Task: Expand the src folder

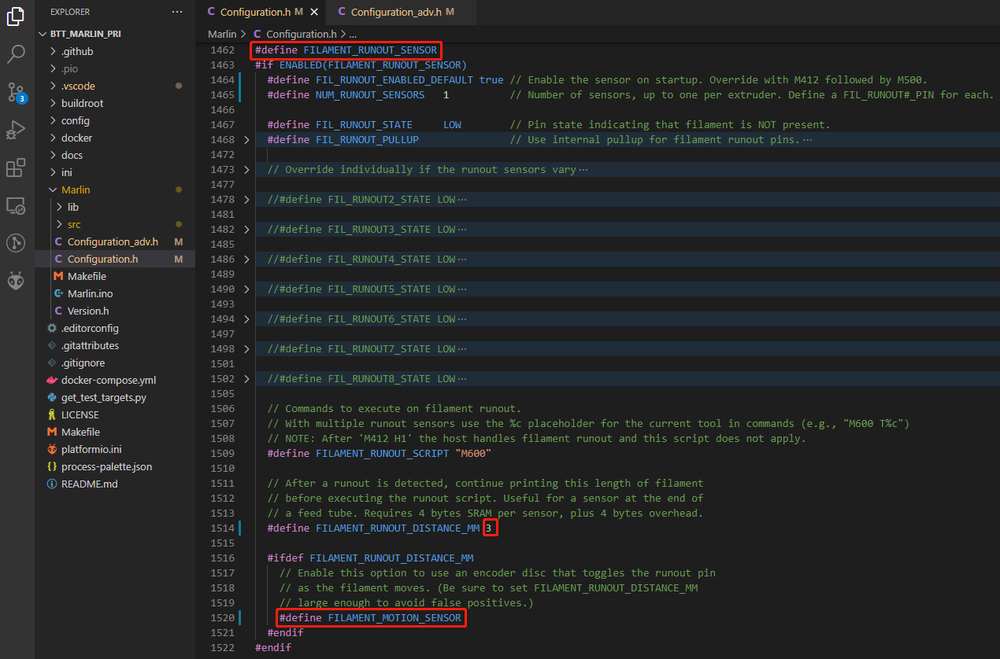Action: [x=74, y=224]
